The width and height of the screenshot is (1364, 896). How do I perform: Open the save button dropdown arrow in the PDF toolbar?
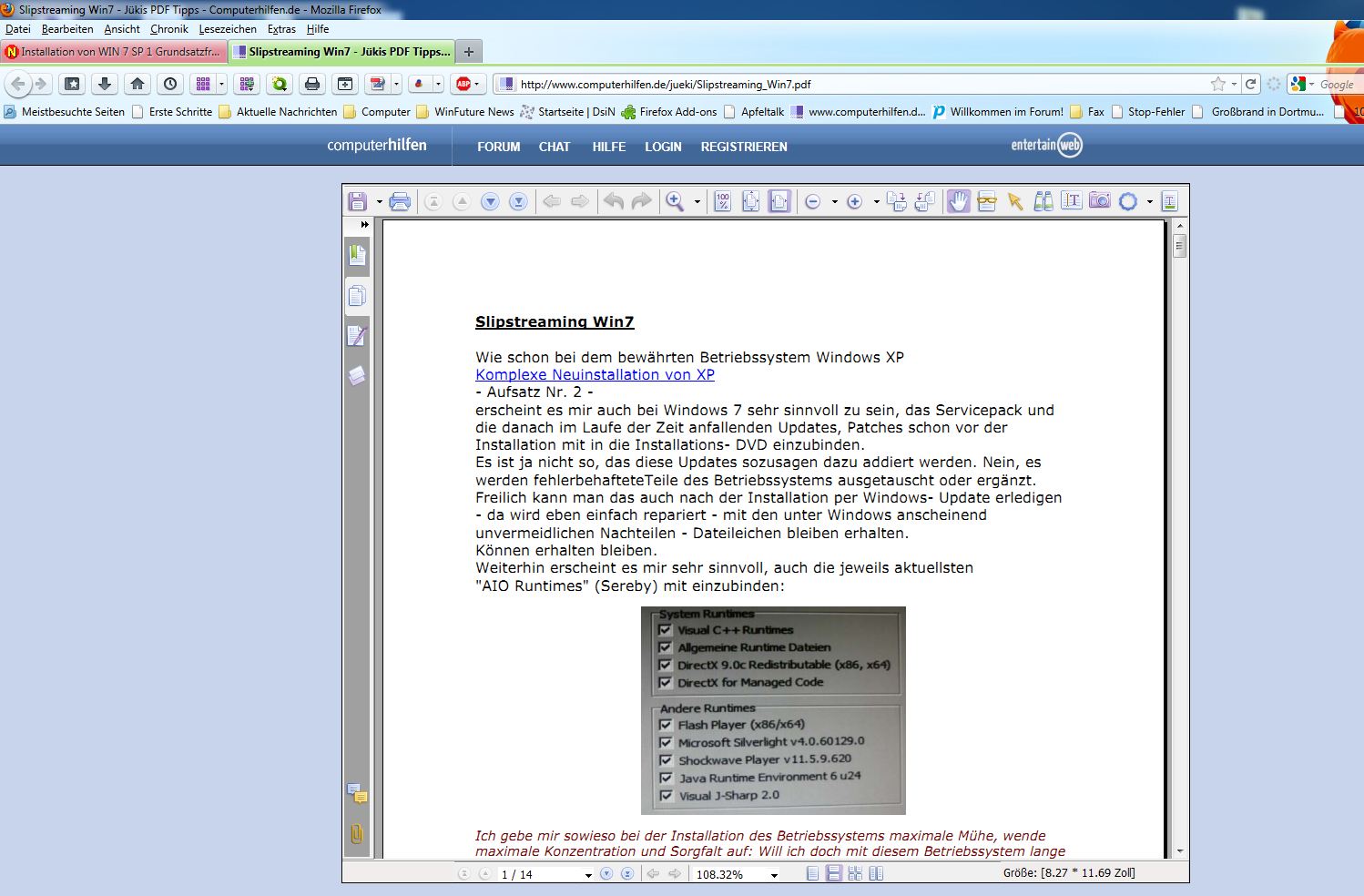coord(379,202)
